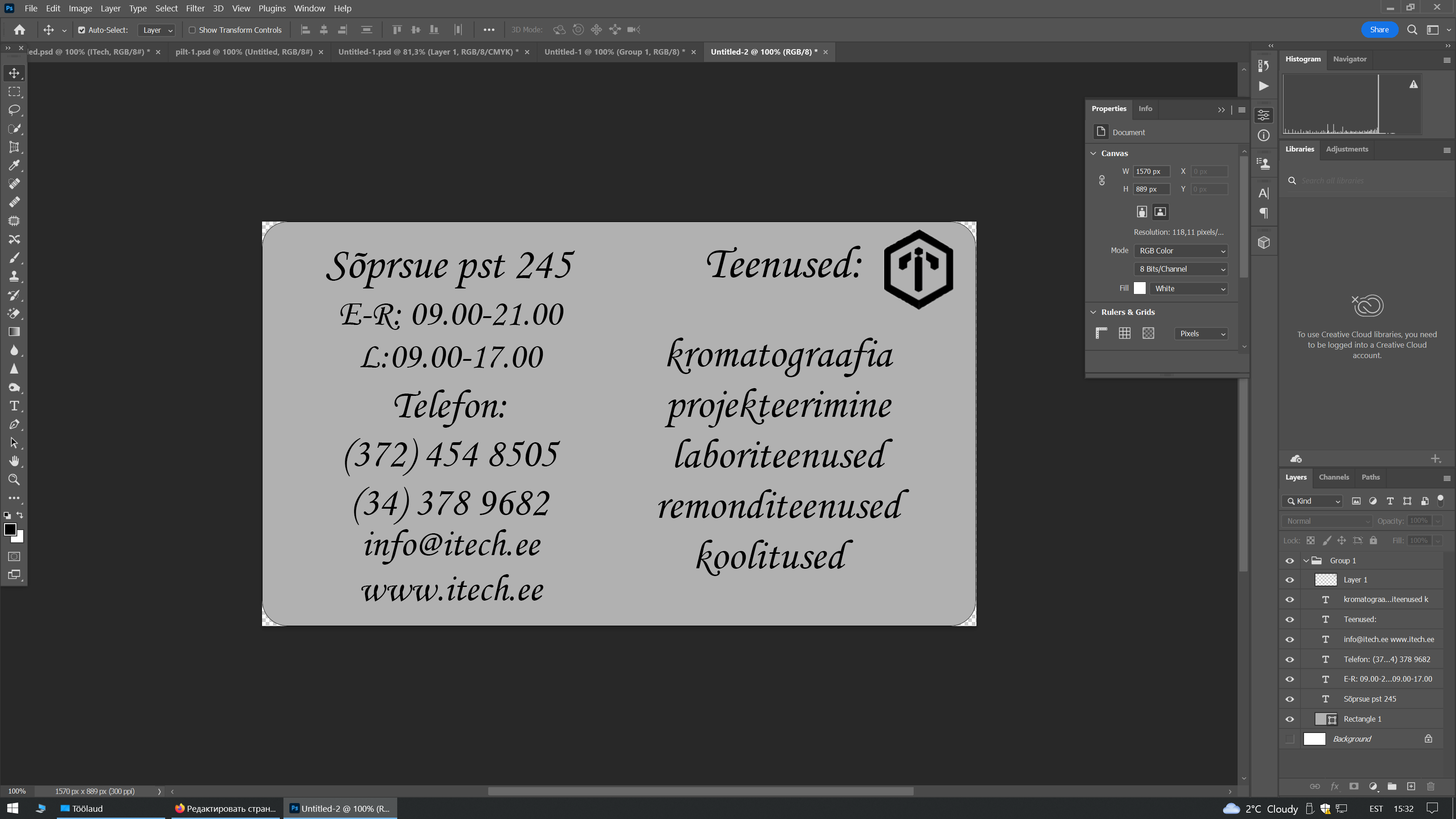The image size is (1456, 819).
Task: Go to the Home screen icon
Action: pyautogui.click(x=19, y=30)
